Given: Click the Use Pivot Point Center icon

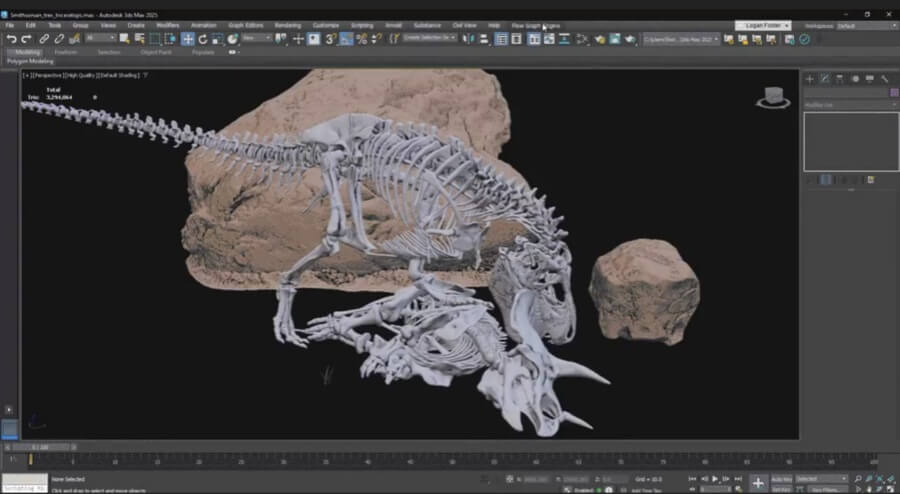Looking at the screenshot, I should 281,39.
